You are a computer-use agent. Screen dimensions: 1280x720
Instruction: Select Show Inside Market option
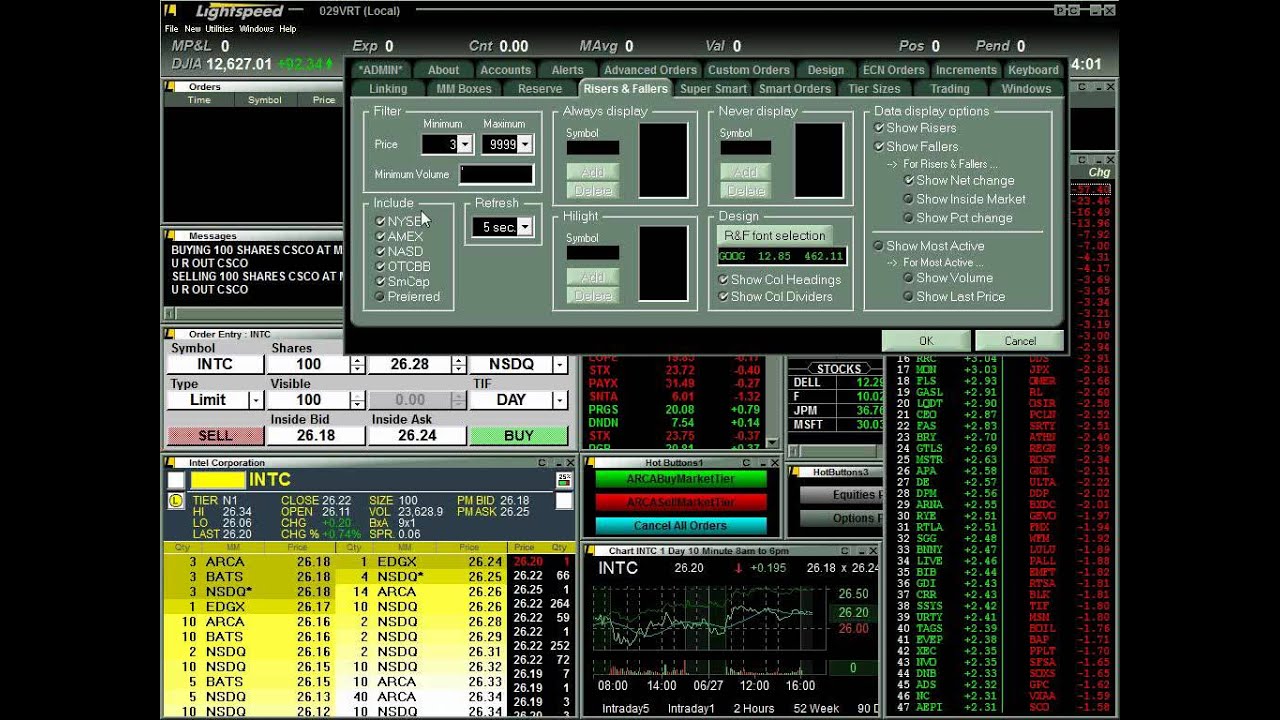click(909, 199)
